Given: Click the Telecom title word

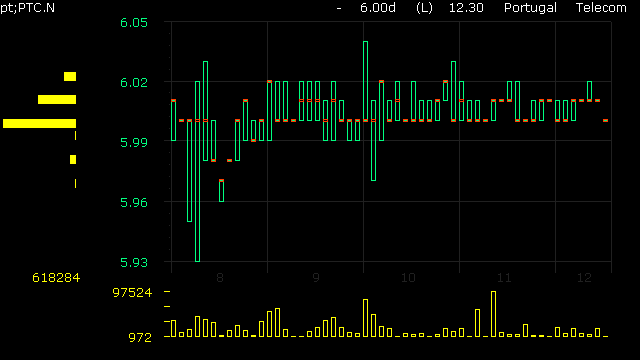Looking at the screenshot, I should [x=601, y=8].
